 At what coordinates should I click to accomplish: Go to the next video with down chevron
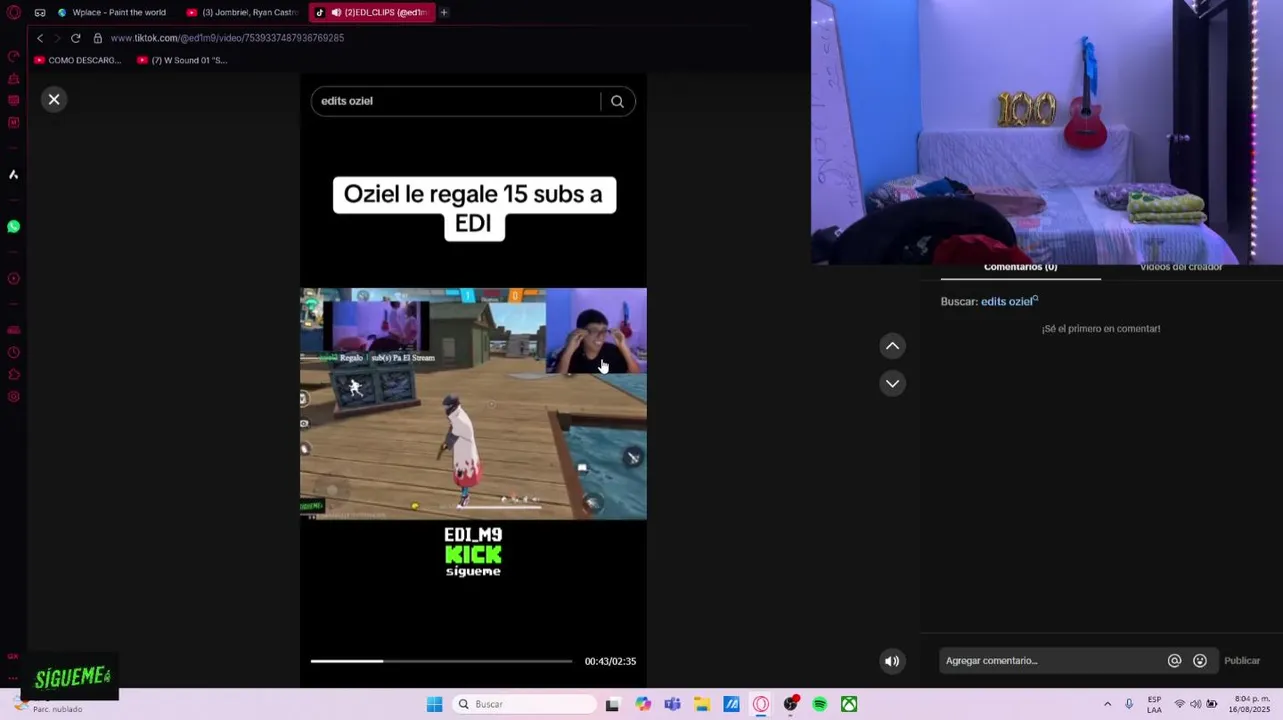pyautogui.click(x=892, y=383)
